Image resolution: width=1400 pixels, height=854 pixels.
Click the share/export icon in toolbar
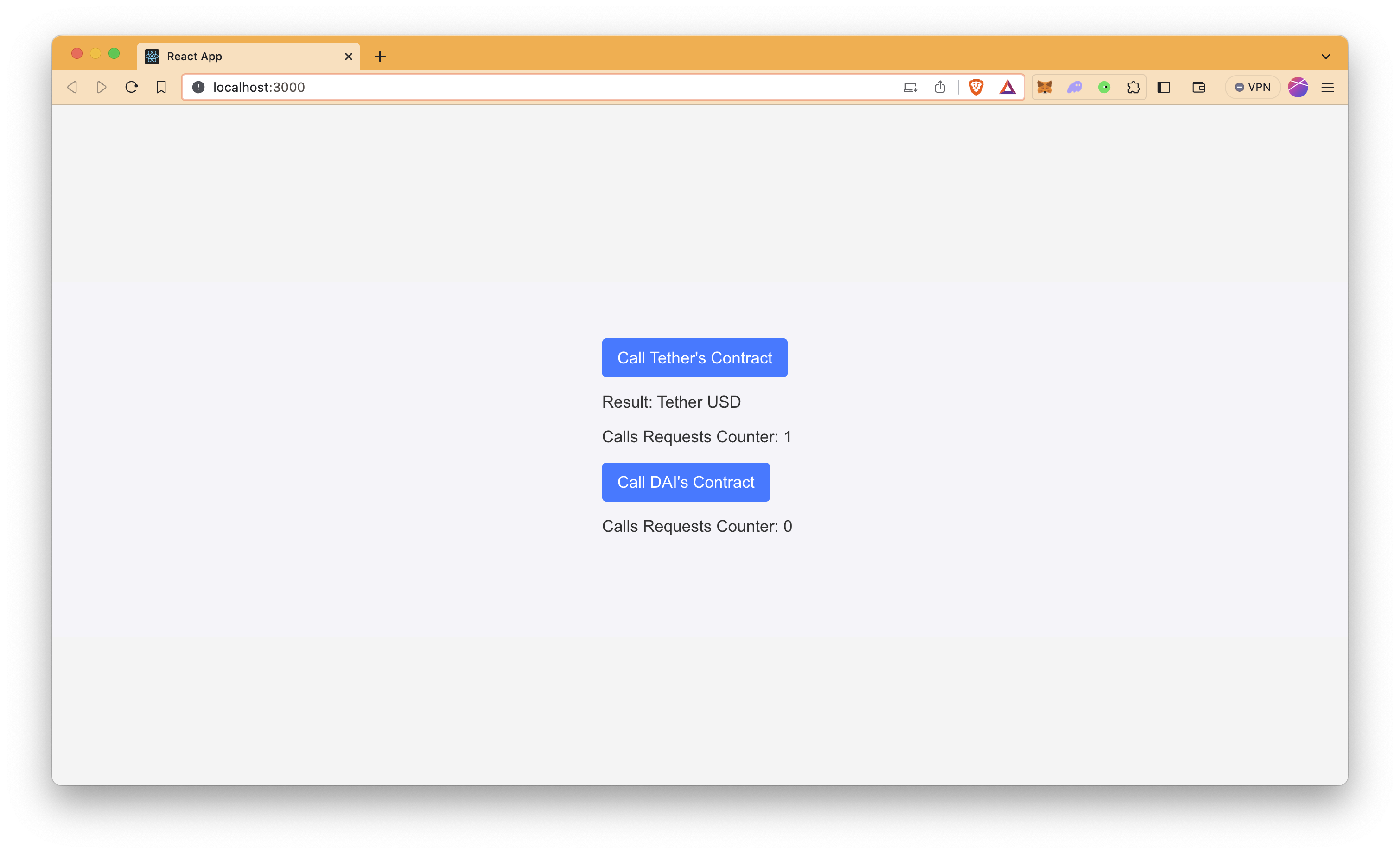tap(940, 87)
